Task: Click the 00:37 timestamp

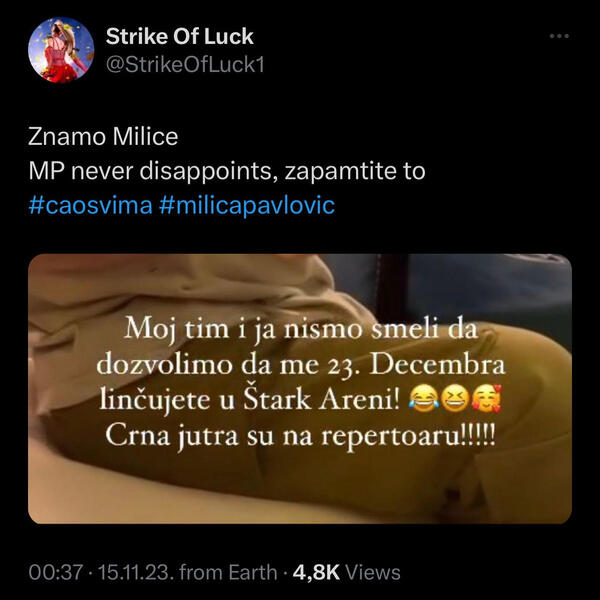Action: 55,572
